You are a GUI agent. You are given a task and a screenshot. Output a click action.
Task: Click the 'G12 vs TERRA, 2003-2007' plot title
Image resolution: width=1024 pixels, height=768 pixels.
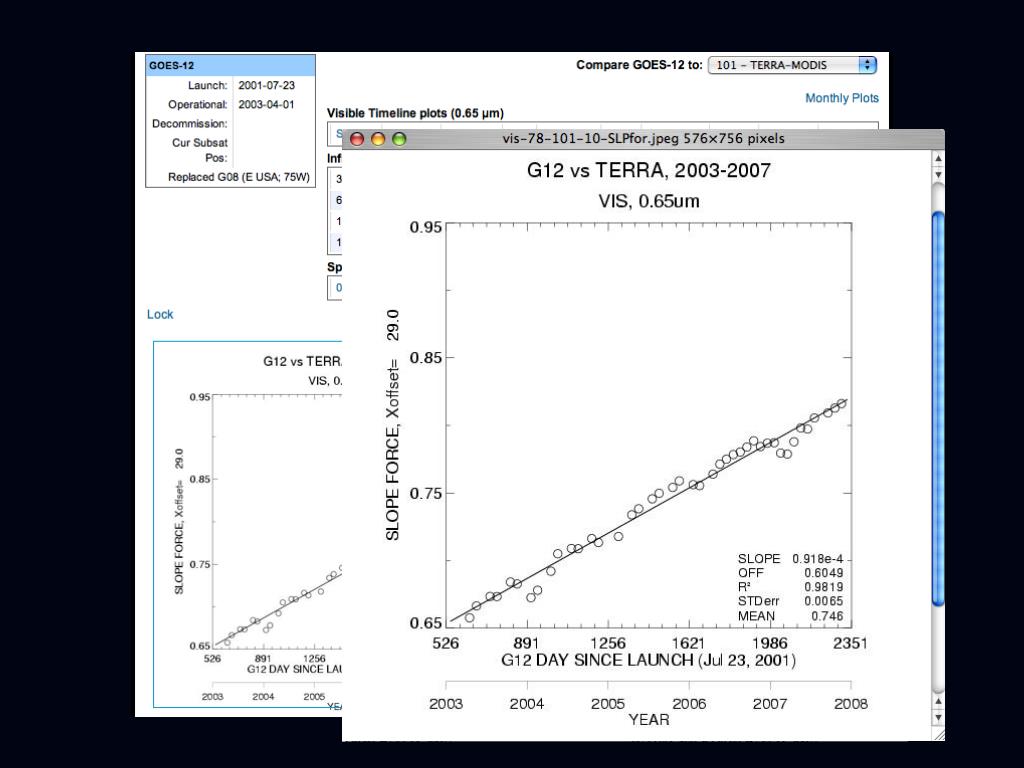tap(648, 170)
